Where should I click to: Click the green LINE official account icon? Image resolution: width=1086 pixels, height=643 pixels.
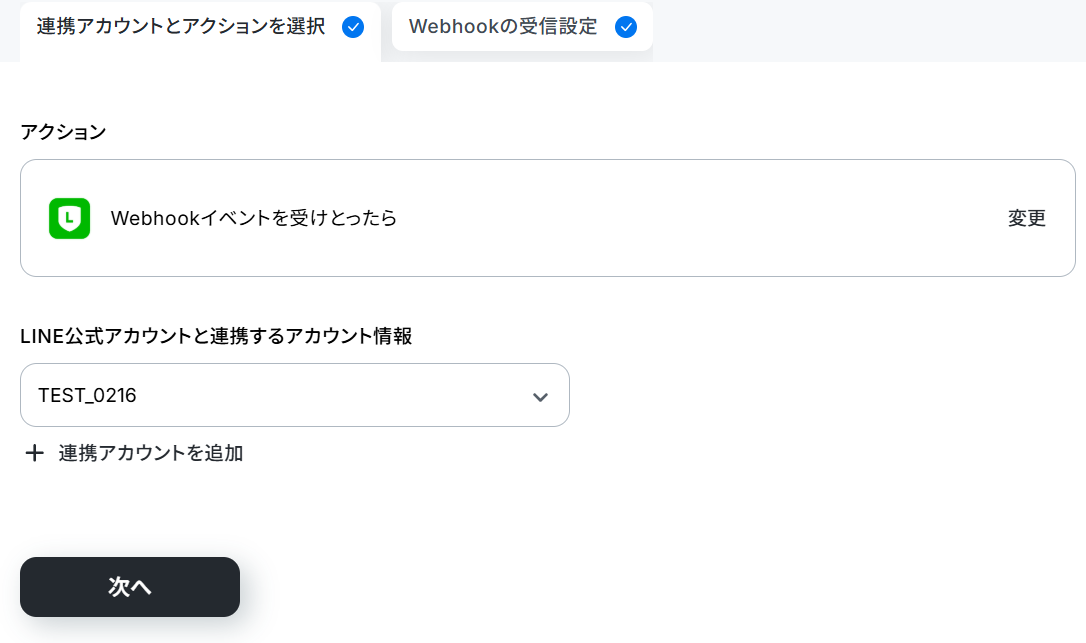[69, 218]
